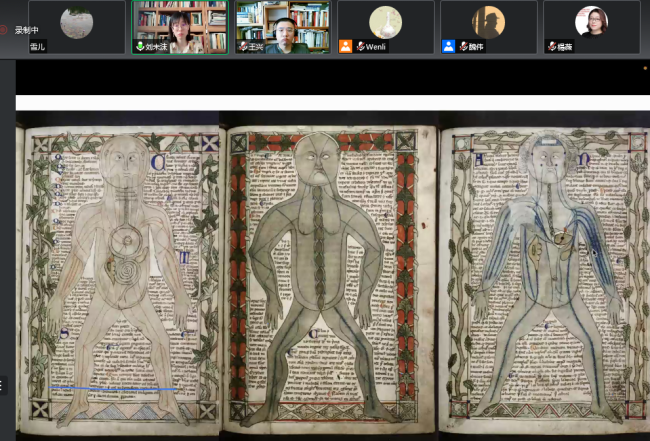Click the muted mic icon beside Wenli

(x=360, y=47)
